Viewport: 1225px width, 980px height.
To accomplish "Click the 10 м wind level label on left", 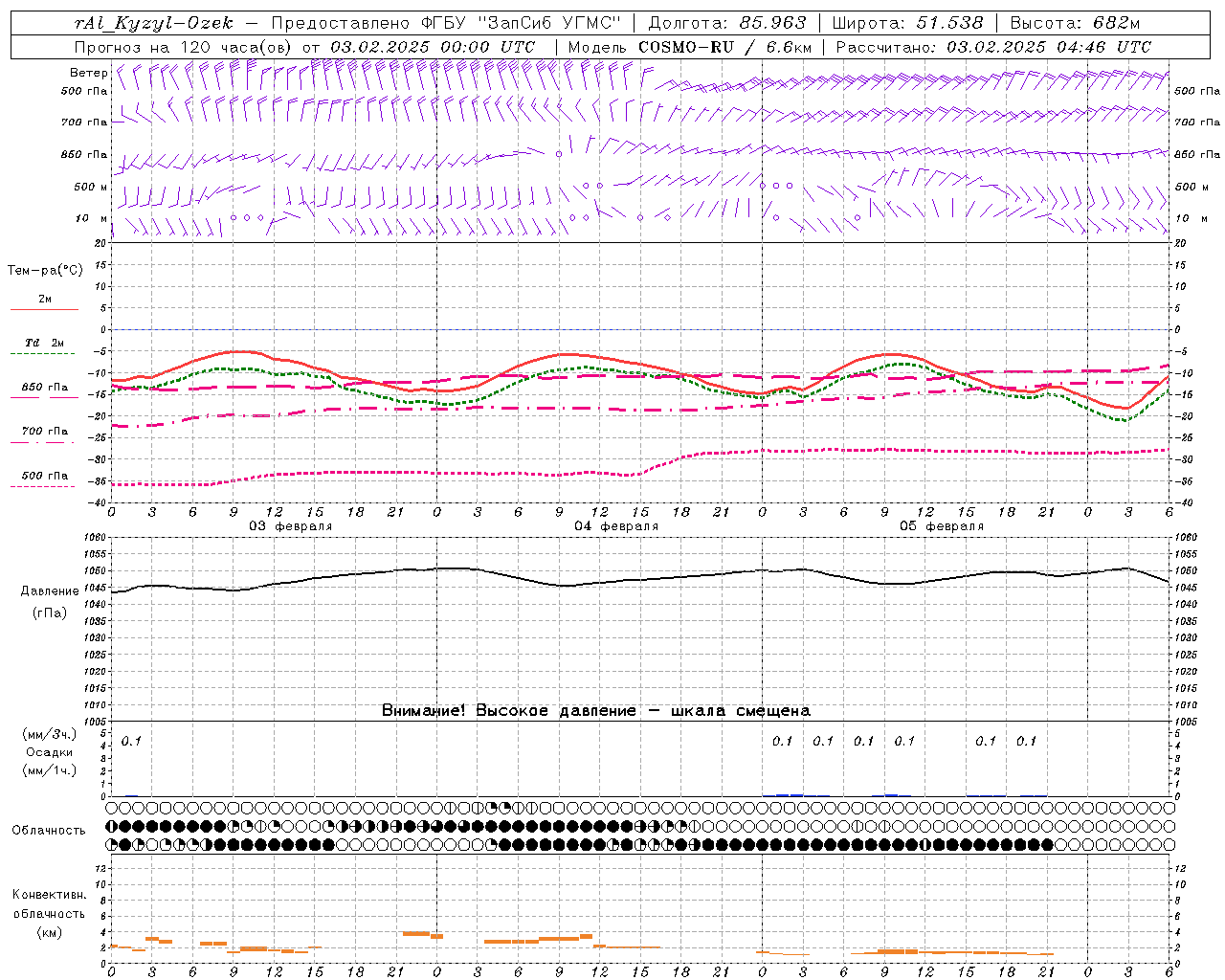I will coord(91,218).
